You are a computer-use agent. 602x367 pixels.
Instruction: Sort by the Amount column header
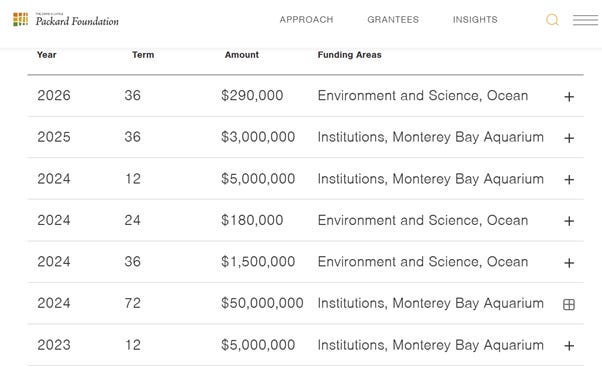[x=241, y=55]
